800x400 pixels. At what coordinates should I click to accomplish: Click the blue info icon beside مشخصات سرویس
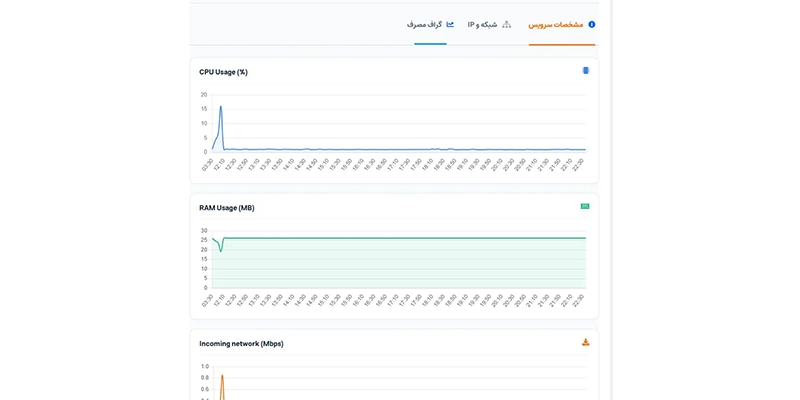tap(592, 24)
